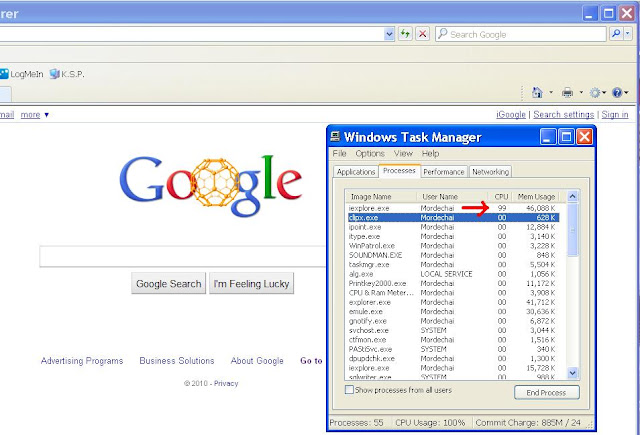Switch to the Networking tab

pos(490,172)
